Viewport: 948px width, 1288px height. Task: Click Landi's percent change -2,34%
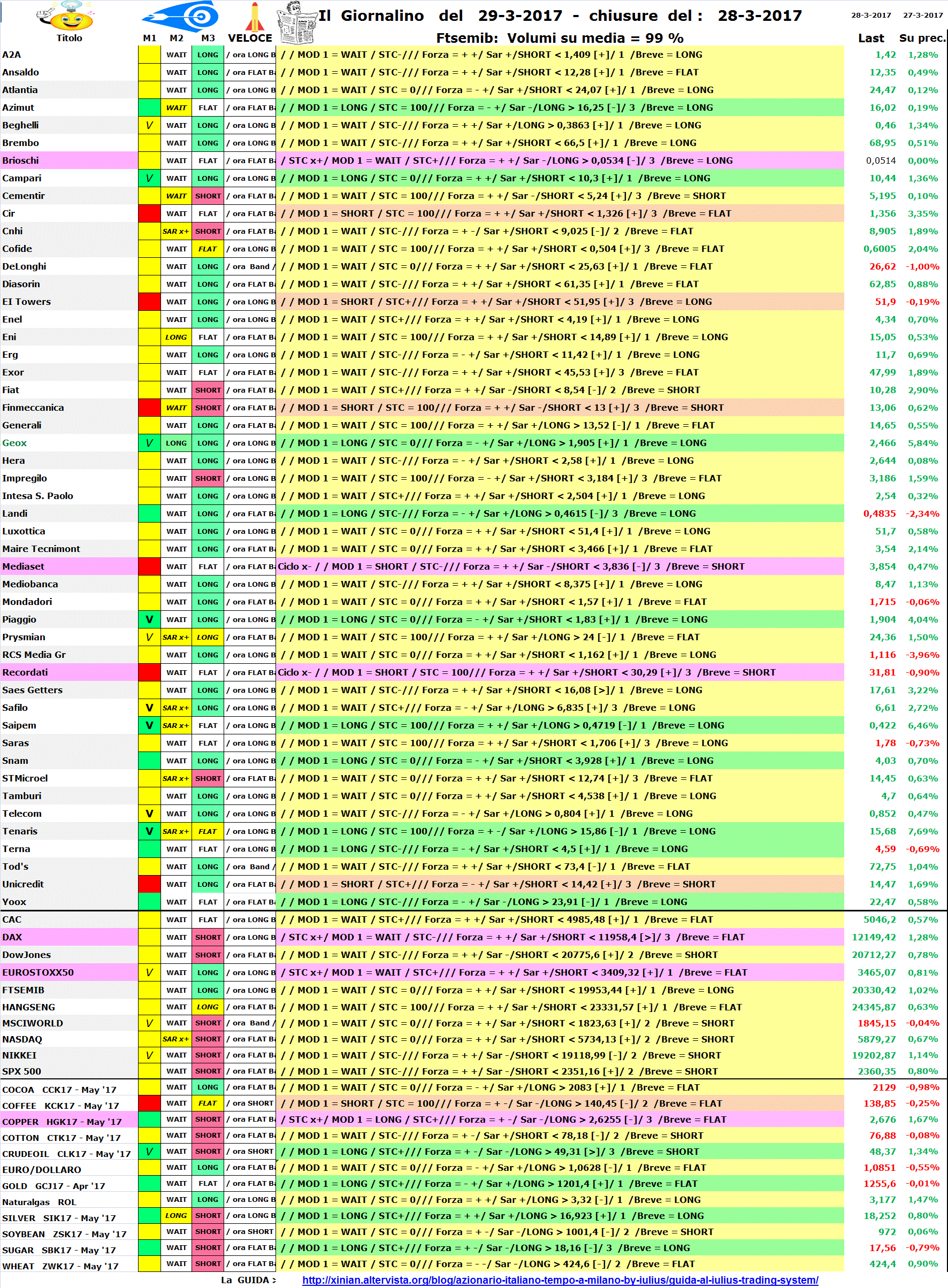[x=922, y=513]
